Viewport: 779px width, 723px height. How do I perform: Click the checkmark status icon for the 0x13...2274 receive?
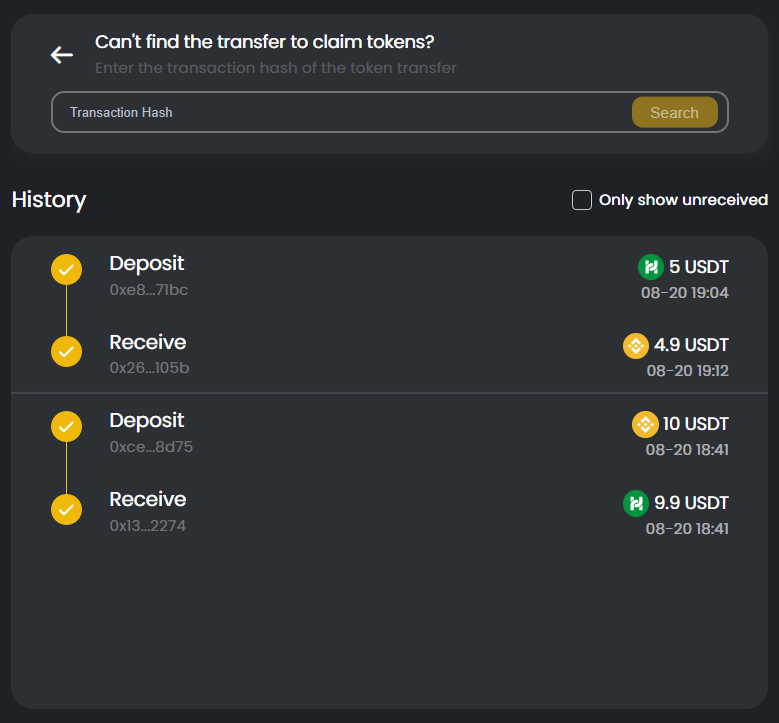(x=67, y=509)
